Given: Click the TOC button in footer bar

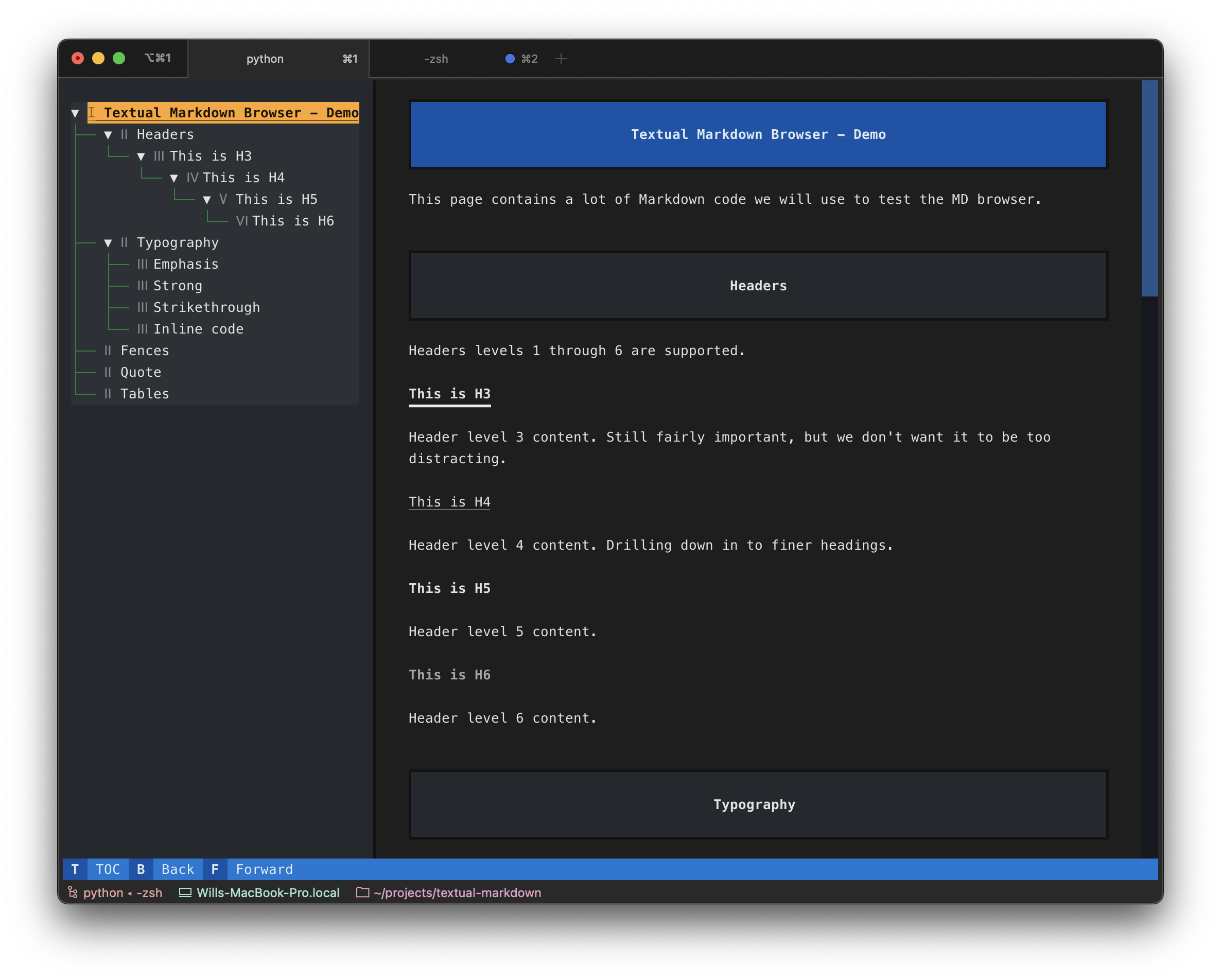Looking at the screenshot, I should click(x=107, y=868).
